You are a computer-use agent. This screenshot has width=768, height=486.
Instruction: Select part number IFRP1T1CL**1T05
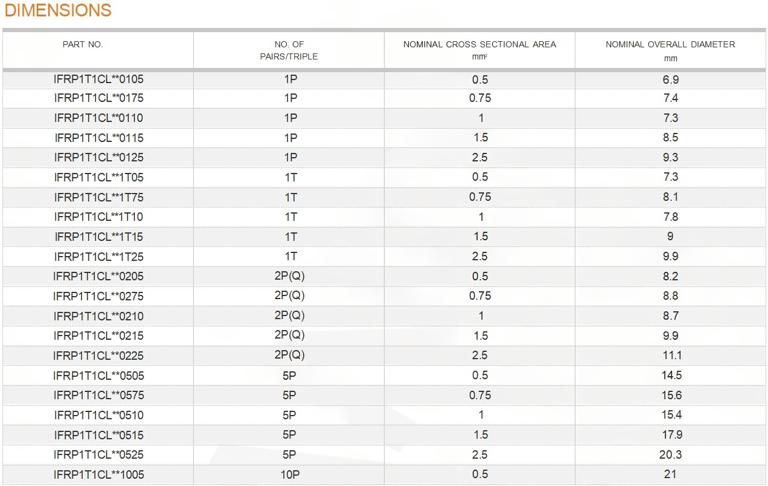point(98,177)
